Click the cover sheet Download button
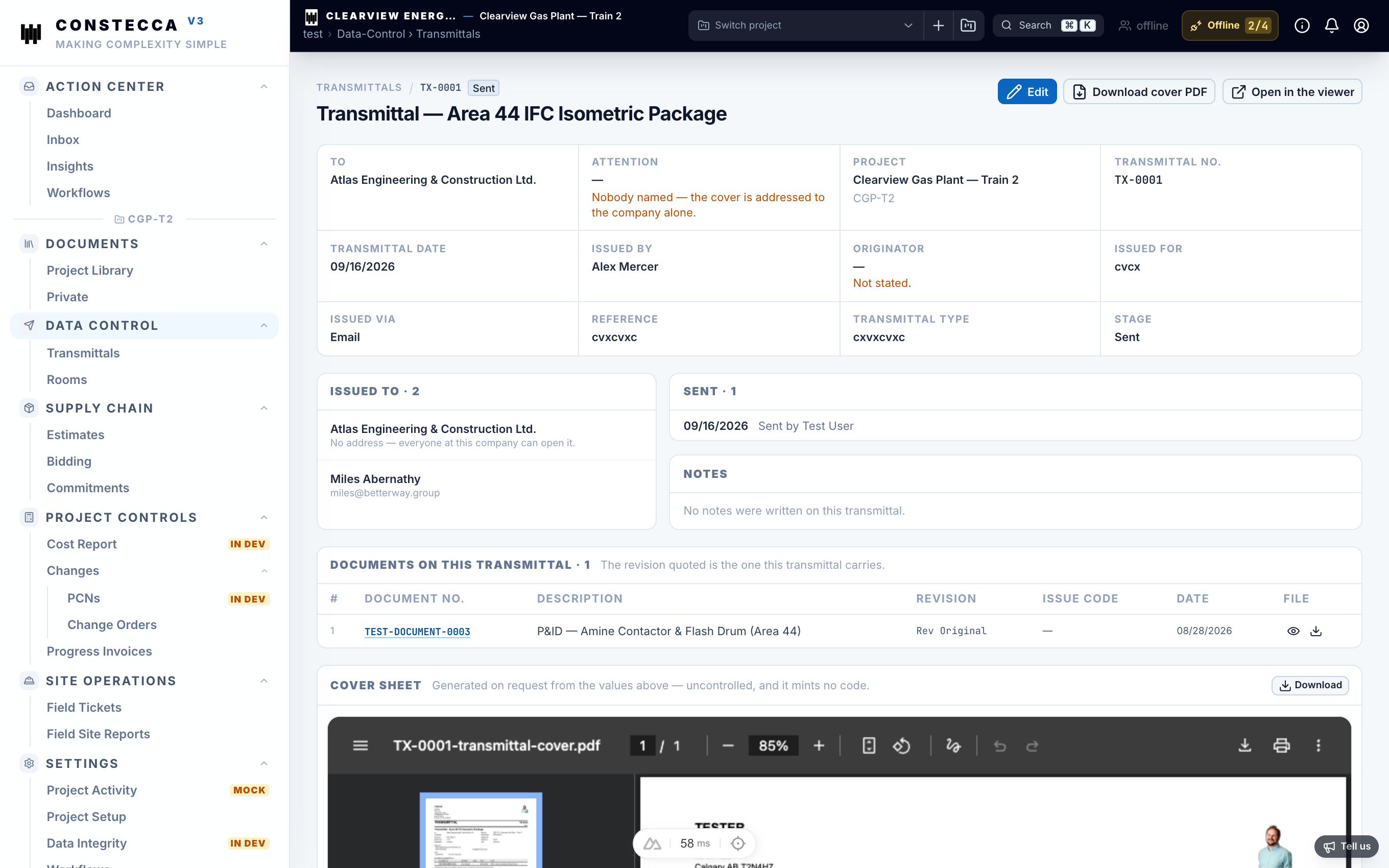1389x868 pixels. click(x=1310, y=685)
